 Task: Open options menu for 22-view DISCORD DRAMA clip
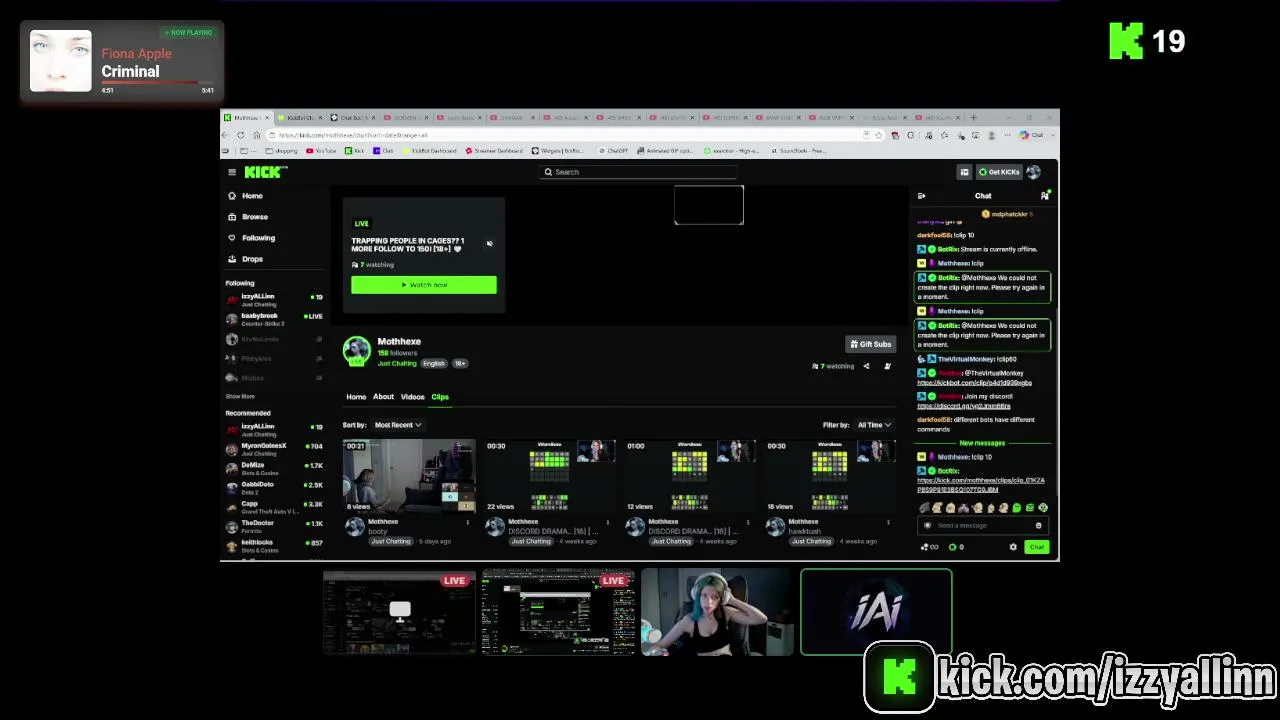607,522
